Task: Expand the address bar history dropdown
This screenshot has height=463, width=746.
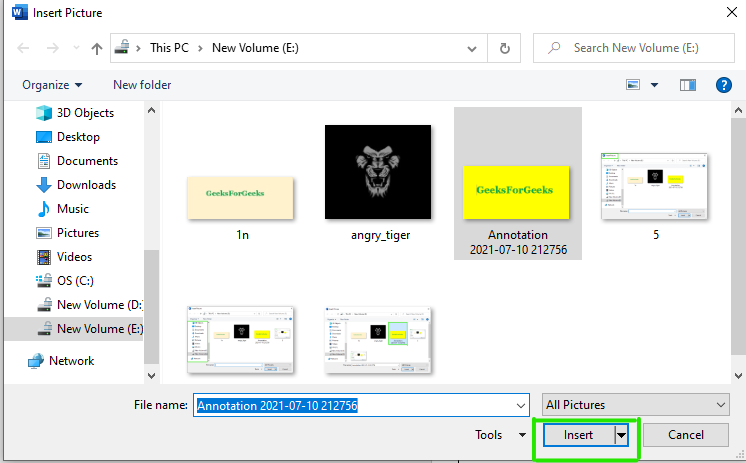Action: (472, 49)
